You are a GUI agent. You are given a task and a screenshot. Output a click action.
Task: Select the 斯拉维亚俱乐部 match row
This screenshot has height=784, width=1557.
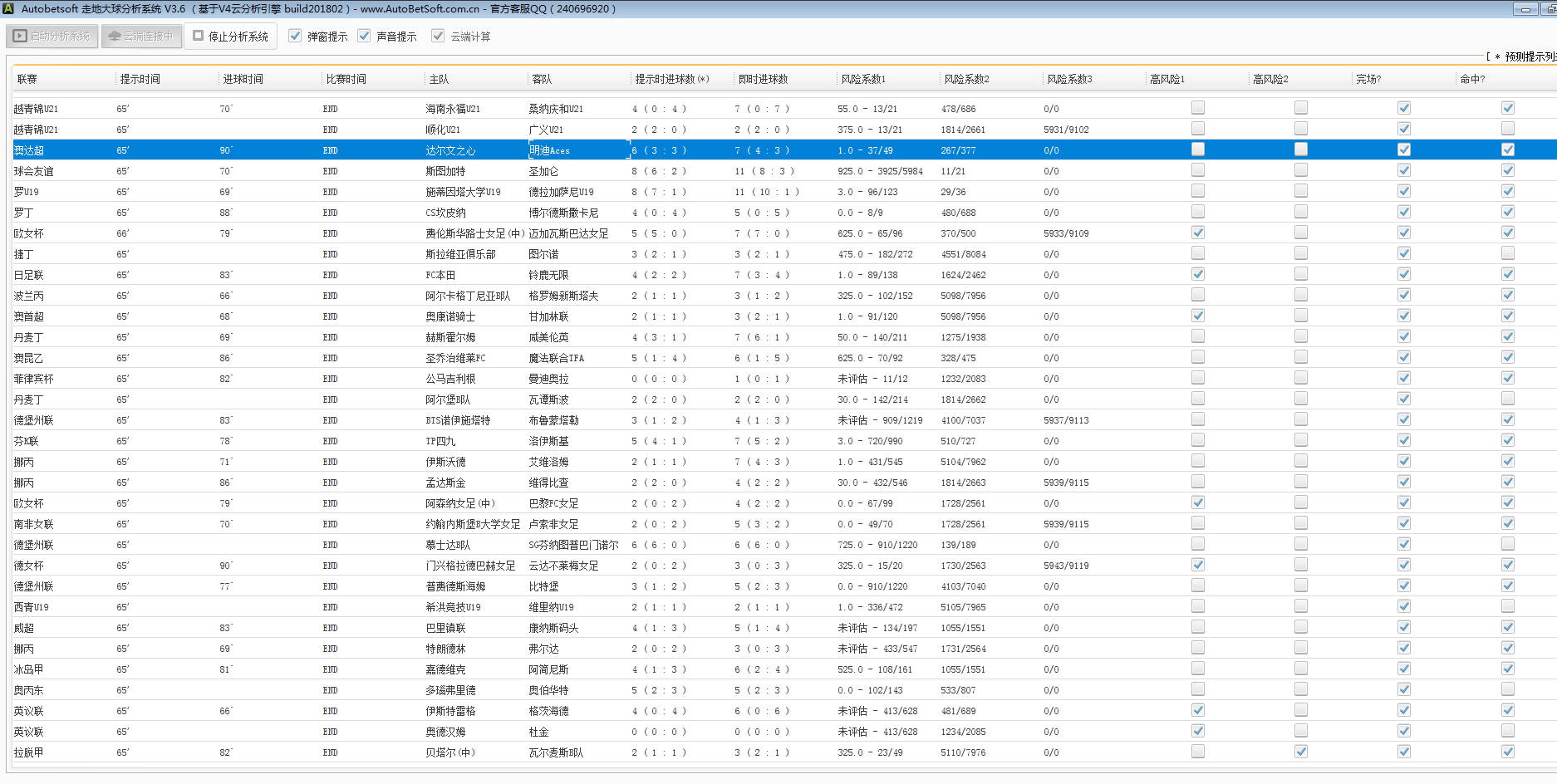[x=460, y=254]
